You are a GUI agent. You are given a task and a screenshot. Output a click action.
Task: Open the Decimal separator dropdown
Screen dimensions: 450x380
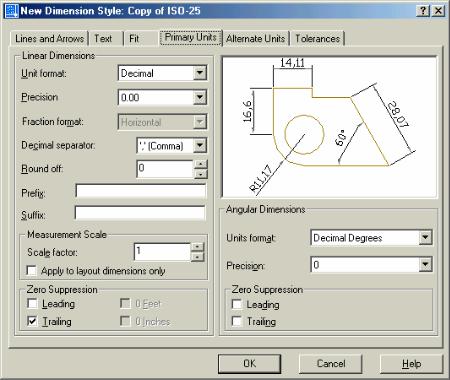[x=200, y=145]
